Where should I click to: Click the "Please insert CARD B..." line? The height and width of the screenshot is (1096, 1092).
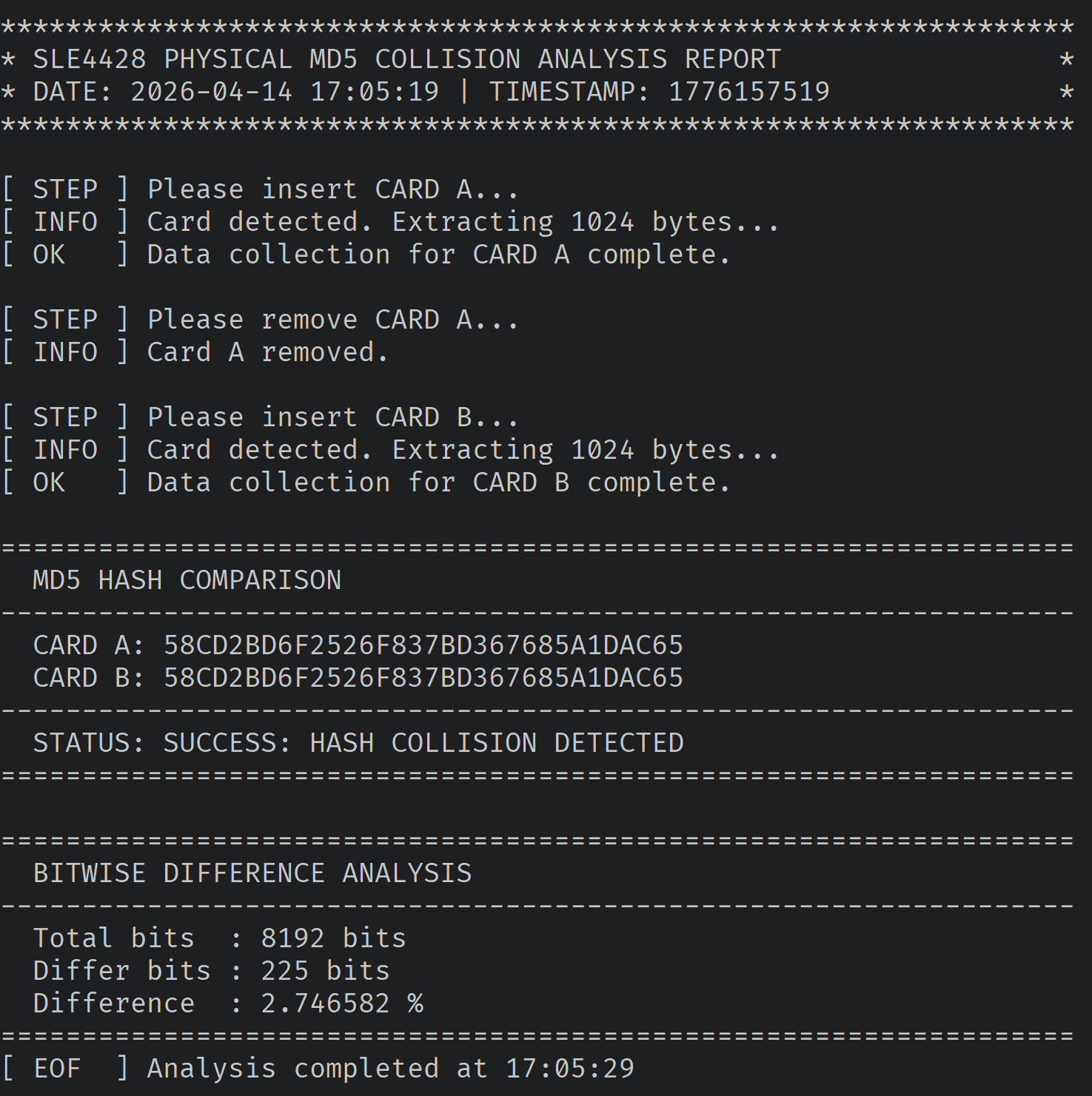pos(332,417)
